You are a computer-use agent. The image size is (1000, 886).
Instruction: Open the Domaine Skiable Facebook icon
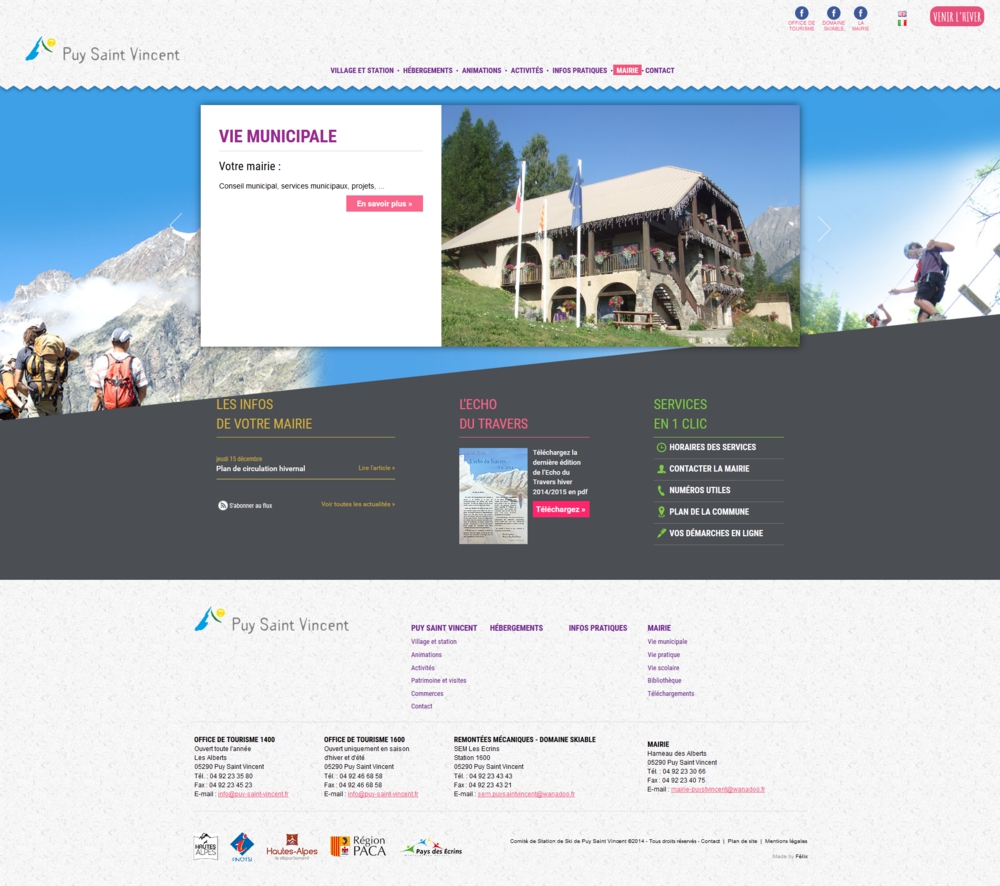[x=833, y=14]
